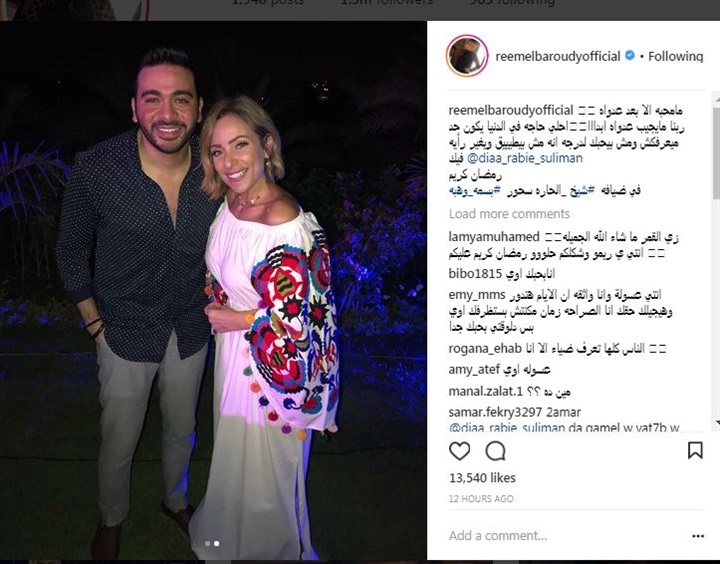Click the couple photo in the post

tap(213, 290)
